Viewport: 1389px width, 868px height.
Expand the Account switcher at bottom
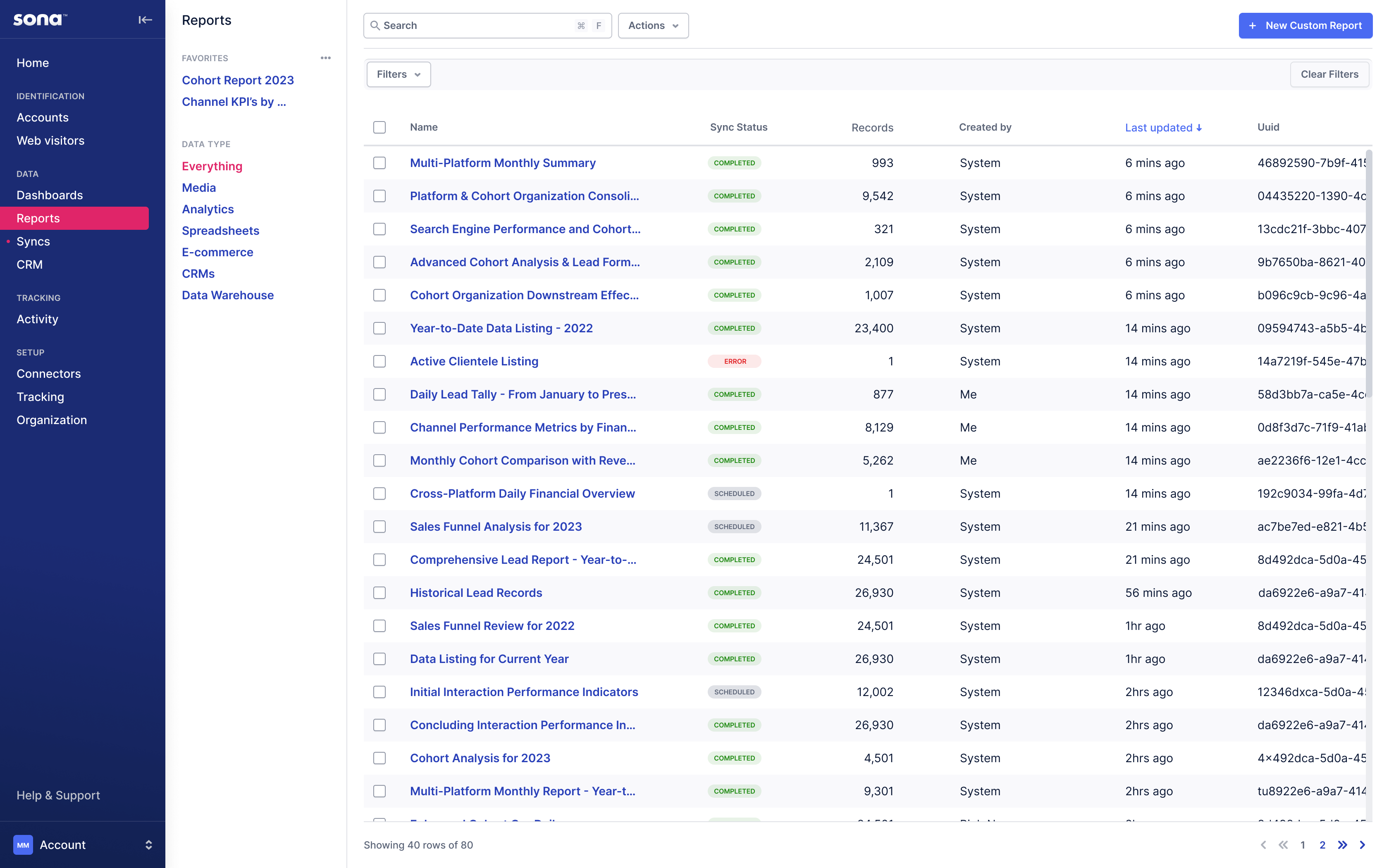148,844
